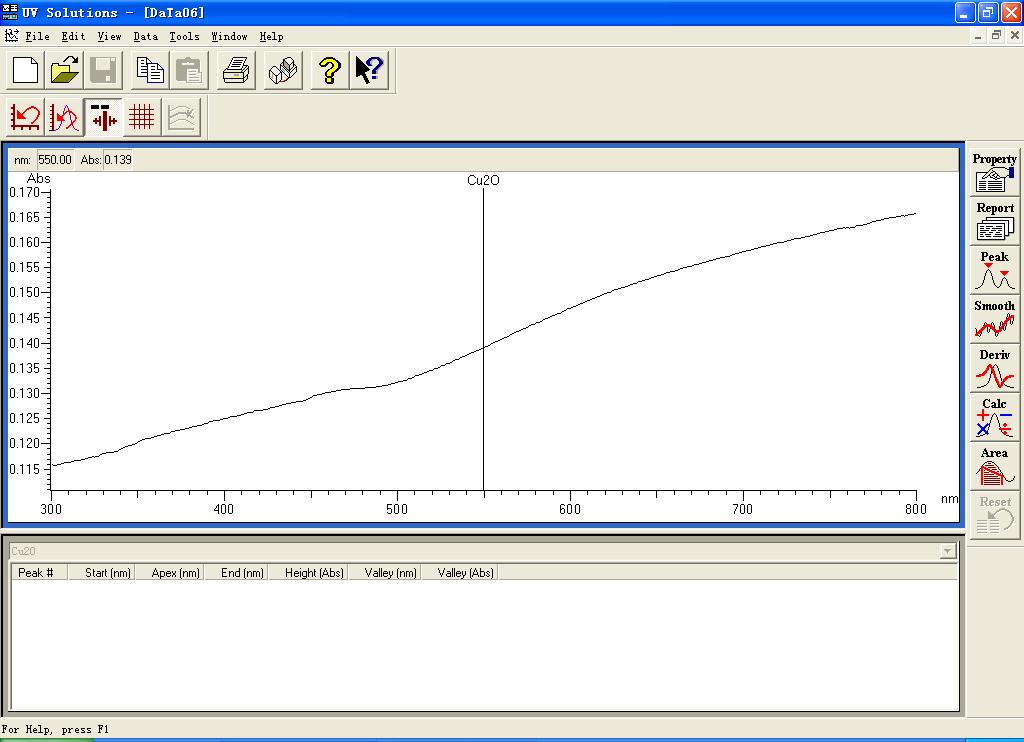
Task: Click the Apex (nm) column header
Action: pos(170,573)
